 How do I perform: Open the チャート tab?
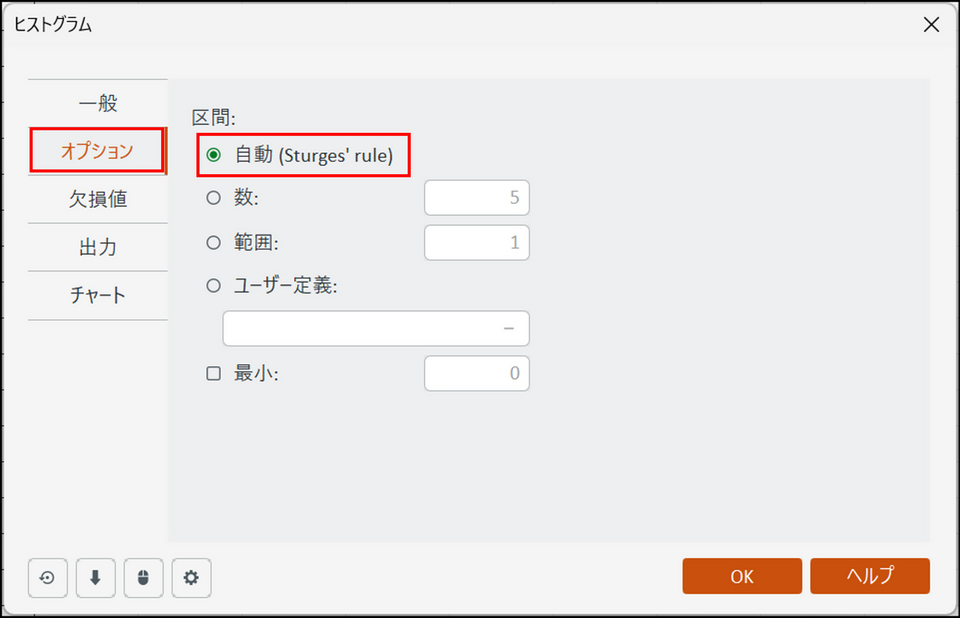tap(97, 295)
